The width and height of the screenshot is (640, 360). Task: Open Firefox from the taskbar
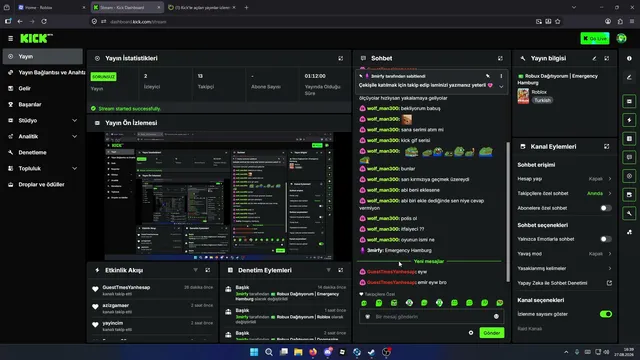(313, 352)
